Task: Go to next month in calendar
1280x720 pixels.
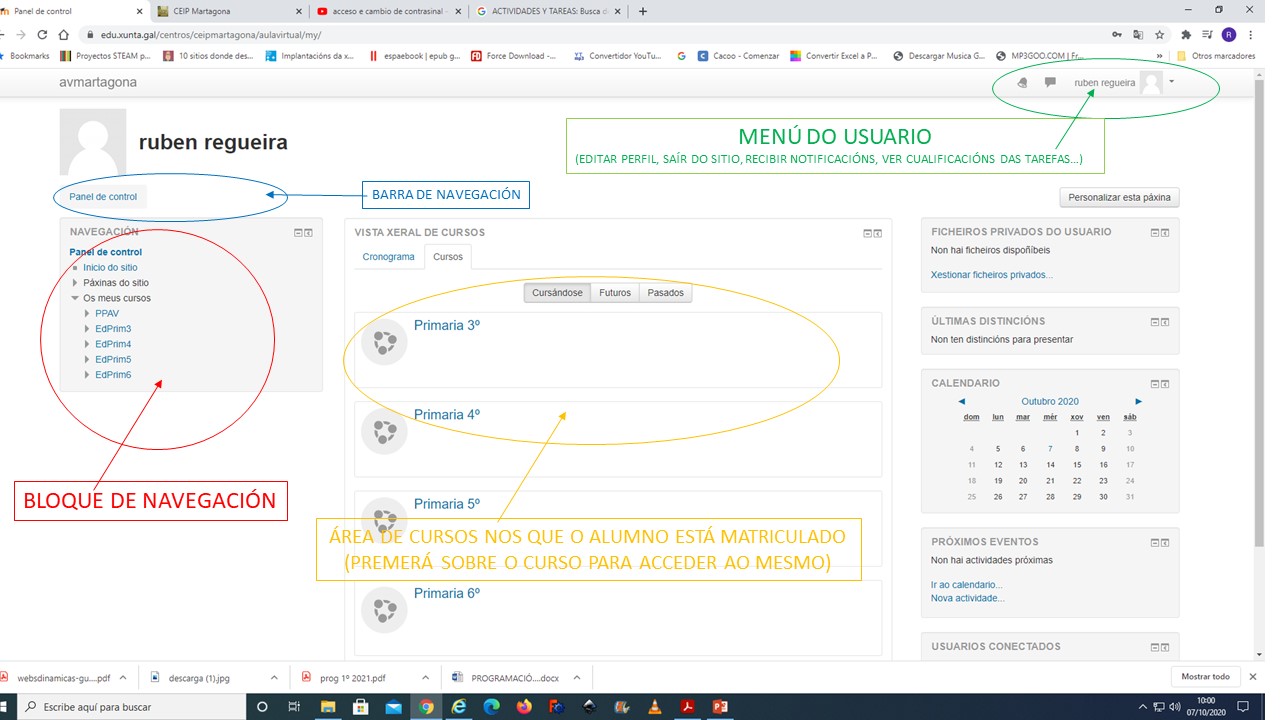Action: [1139, 401]
